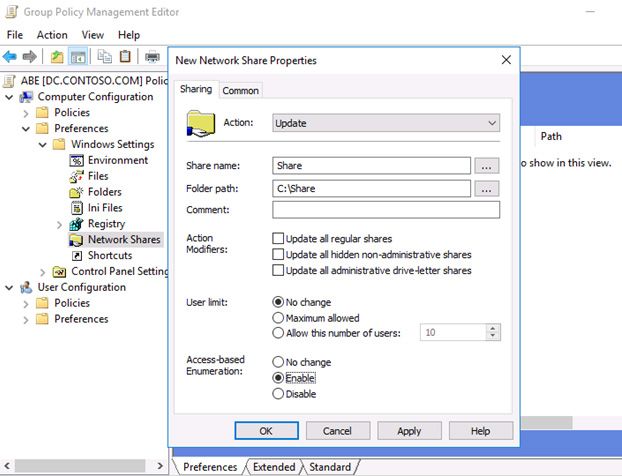Expand Policies under User Configuration
622x476 pixels.
click(x=26, y=303)
